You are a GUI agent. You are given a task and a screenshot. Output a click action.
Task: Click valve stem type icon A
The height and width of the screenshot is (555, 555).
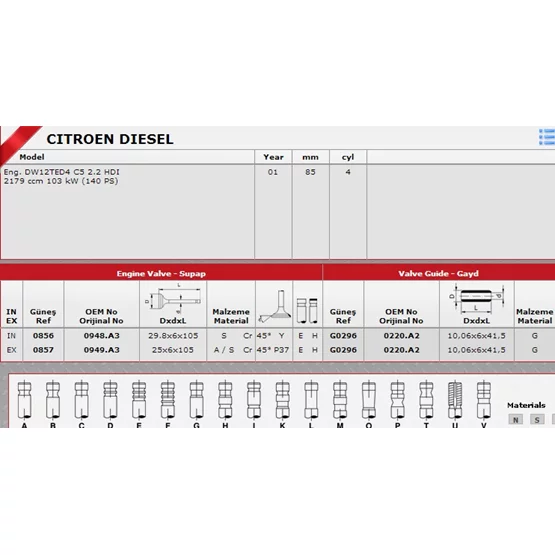pos(24,400)
